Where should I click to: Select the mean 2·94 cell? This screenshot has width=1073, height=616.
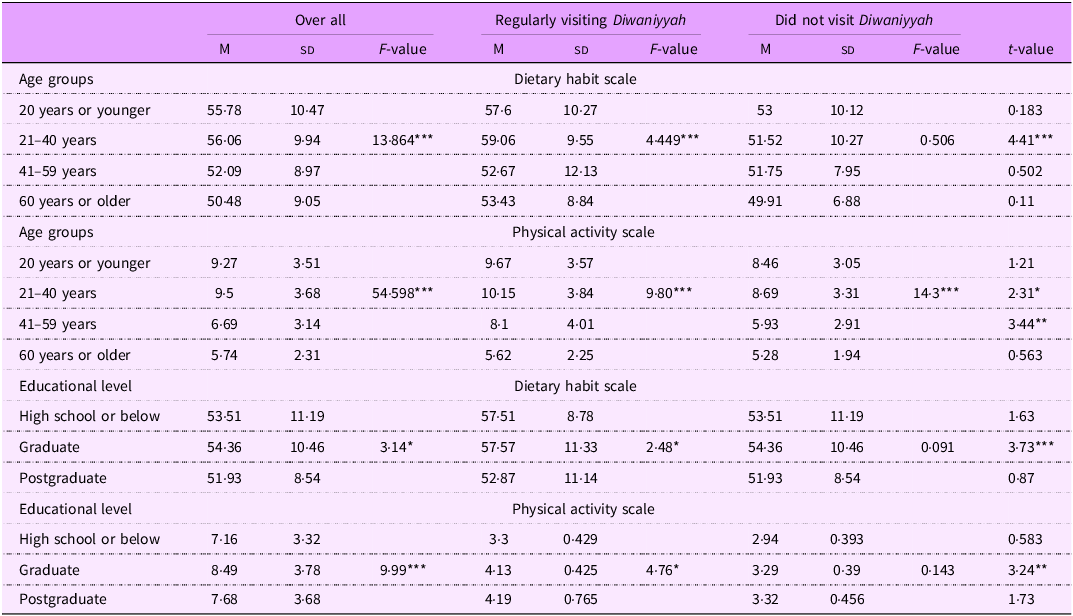765,539
